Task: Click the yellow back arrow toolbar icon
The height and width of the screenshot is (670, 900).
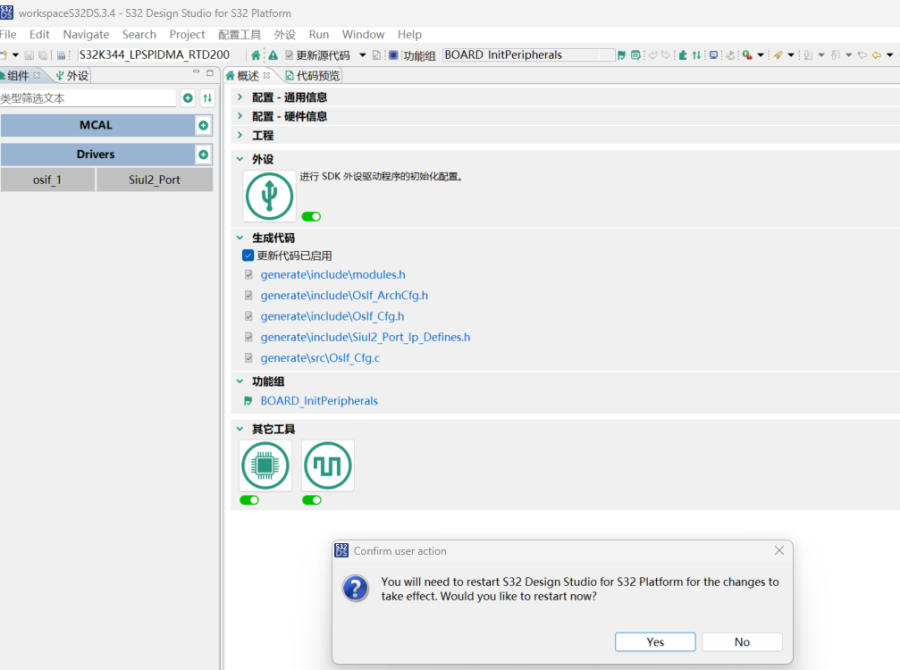Action: [876, 55]
